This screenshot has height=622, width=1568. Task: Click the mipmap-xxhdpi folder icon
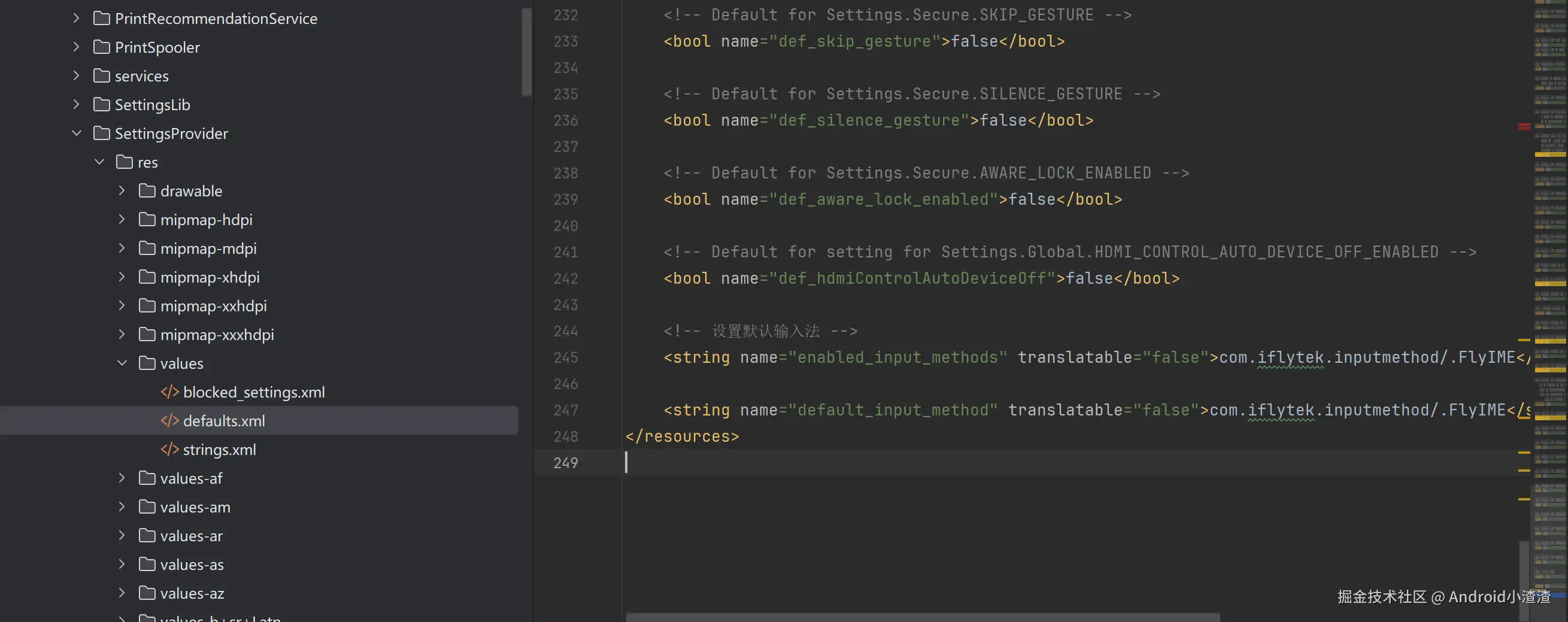click(x=147, y=305)
